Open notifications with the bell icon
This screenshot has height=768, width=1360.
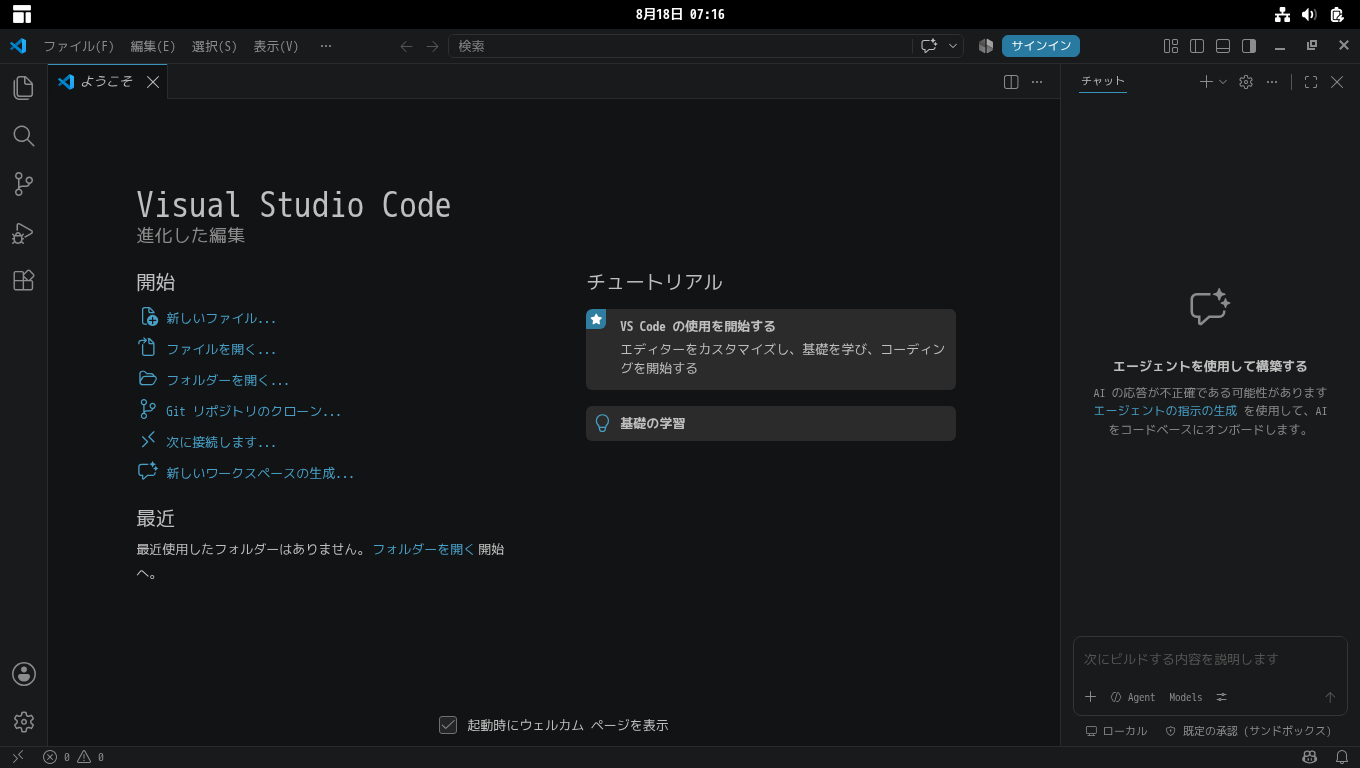[x=1342, y=757]
